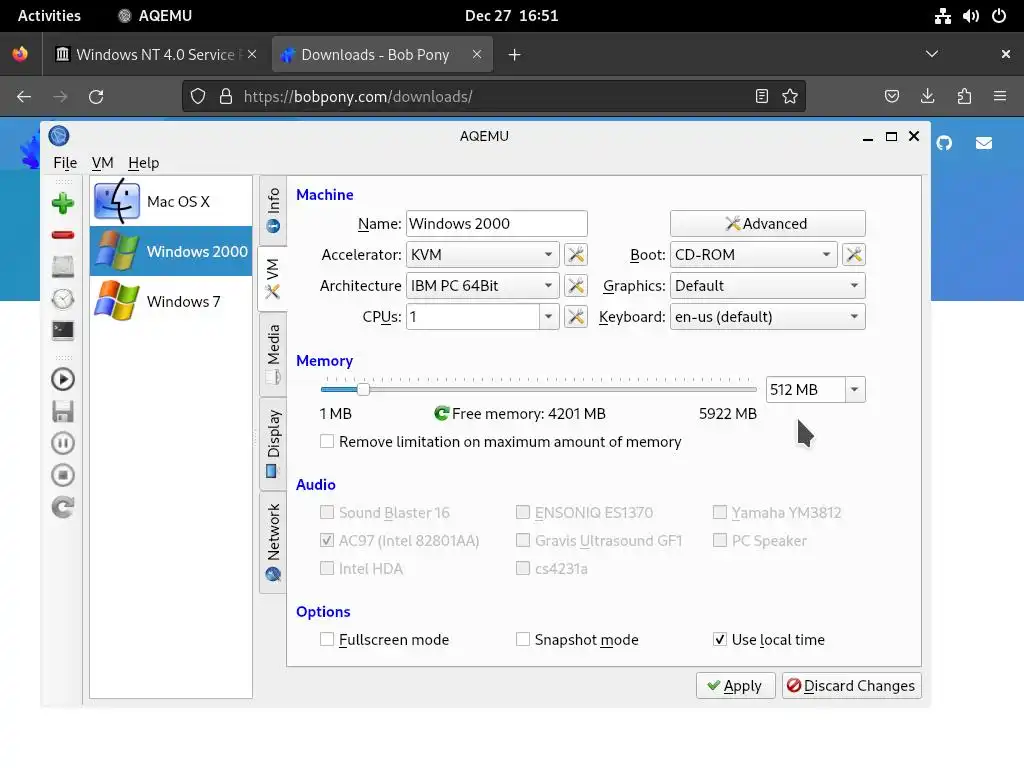Toggle Sound Blaster 16 checkbox
The height and width of the screenshot is (768, 1024).
[x=327, y=512]
